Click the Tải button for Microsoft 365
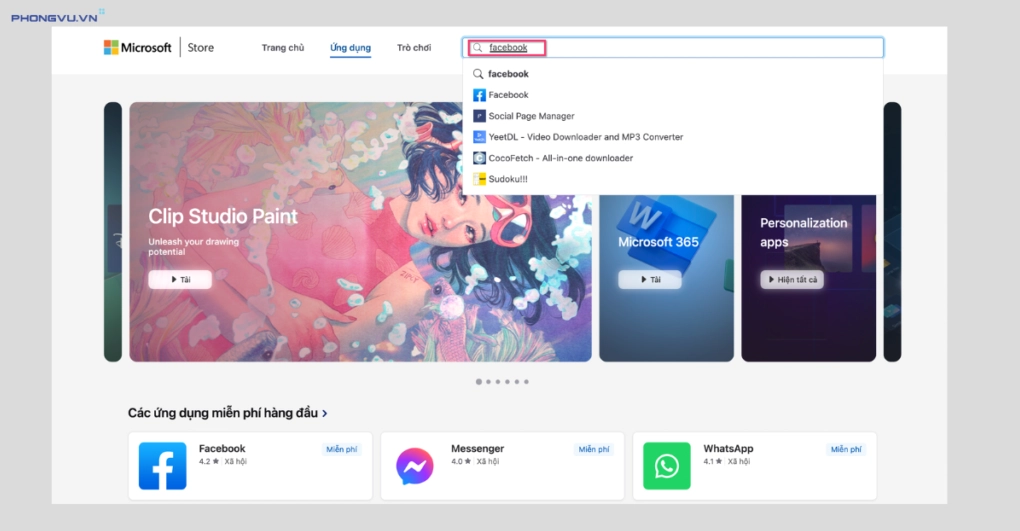 [650, 279]
